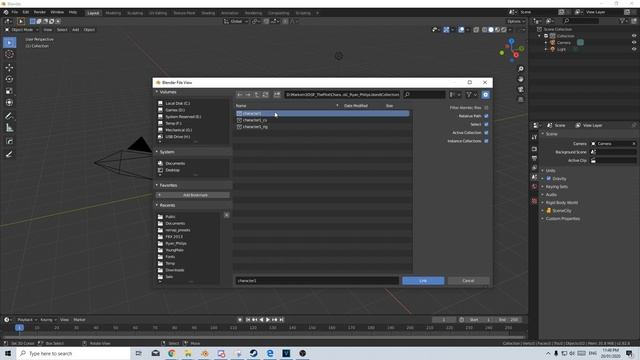
Task: Toggle the file browser options gear
Action: (x=485, y=95)
